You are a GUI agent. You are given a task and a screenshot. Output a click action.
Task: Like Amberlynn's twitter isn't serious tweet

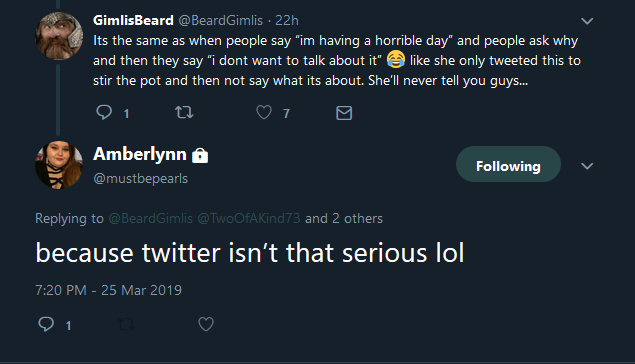206,324
